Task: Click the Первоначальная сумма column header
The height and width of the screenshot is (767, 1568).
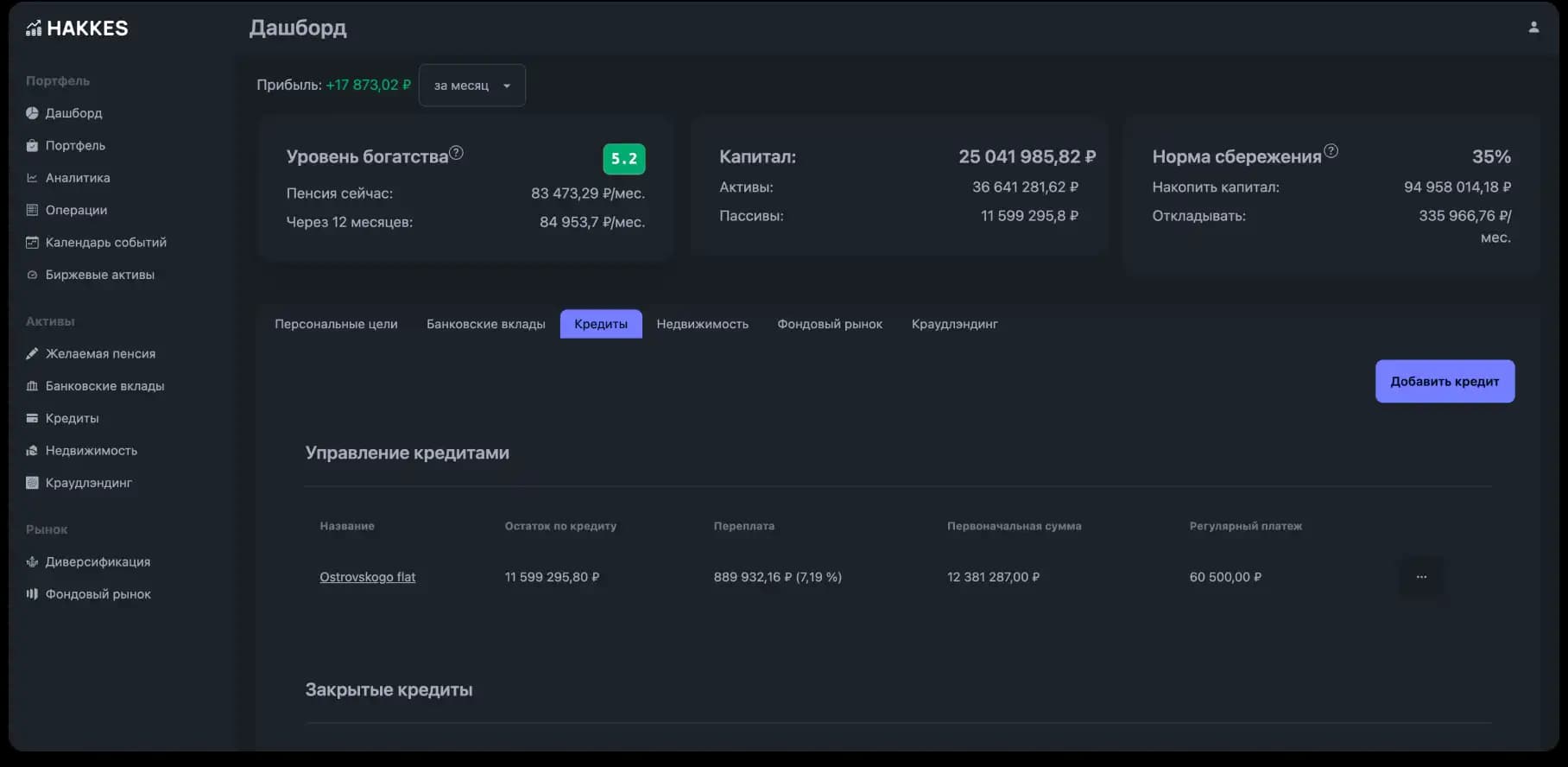Action: click(1014, 526)
